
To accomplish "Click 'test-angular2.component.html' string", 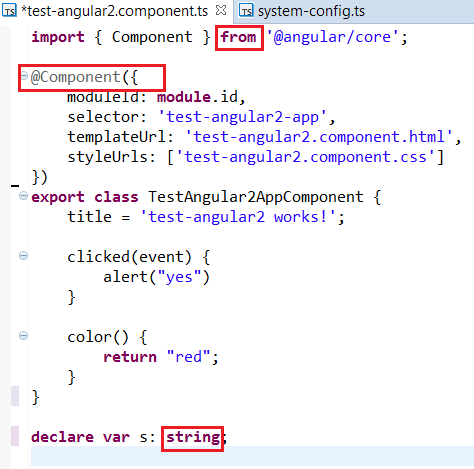I will 318,137.
